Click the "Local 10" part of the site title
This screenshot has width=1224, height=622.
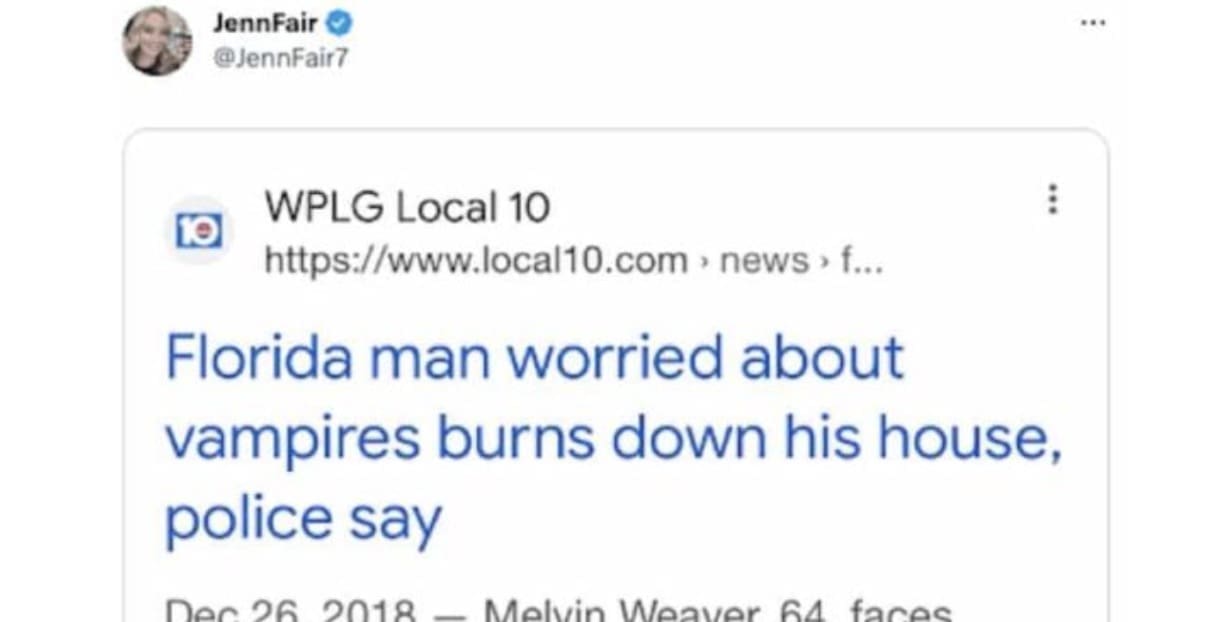pyautogui.click(x=473, y=208)
